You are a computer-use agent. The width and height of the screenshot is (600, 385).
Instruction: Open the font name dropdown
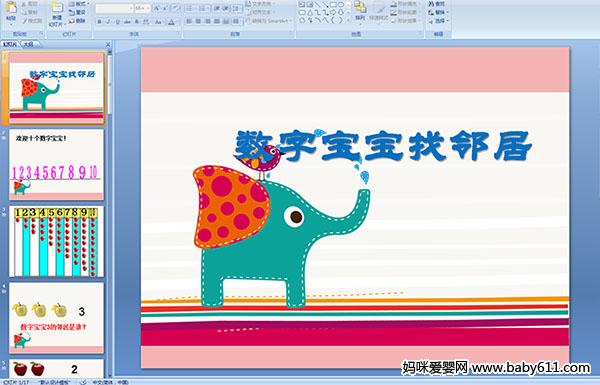point(114,8)
